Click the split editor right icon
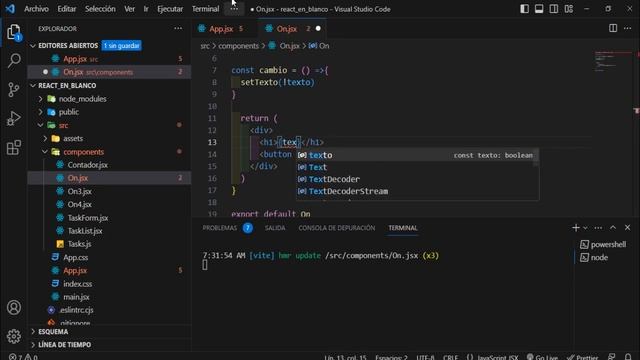640x360 pixels. pyautogui.click(x=613, y=28)
